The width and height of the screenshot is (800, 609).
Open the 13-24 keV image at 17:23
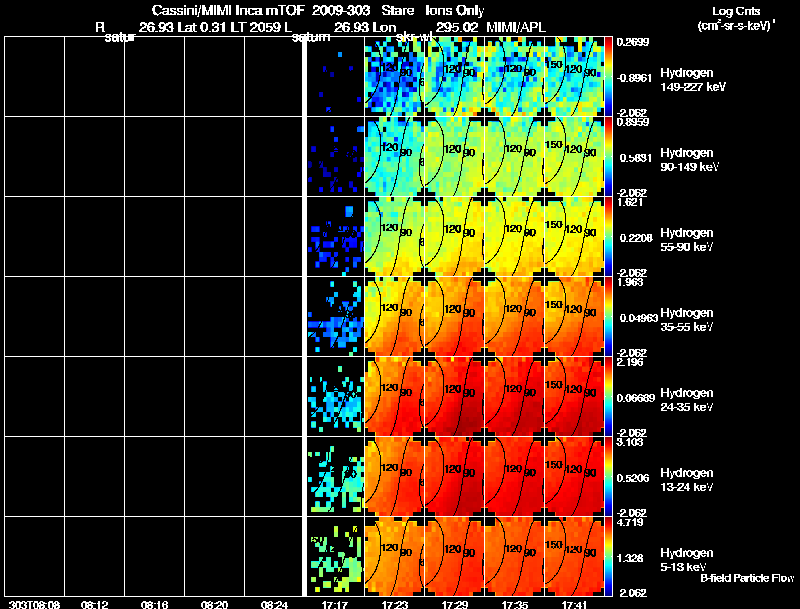pyautogui.click(x=394, y=477)
